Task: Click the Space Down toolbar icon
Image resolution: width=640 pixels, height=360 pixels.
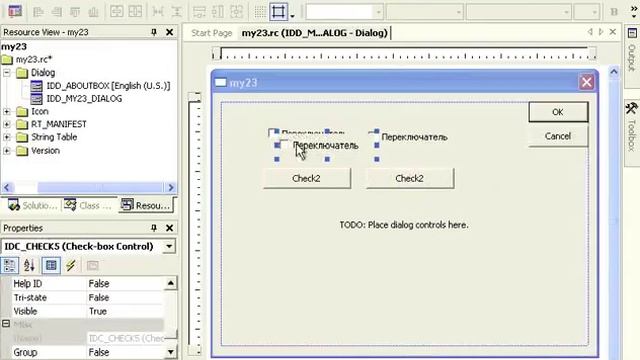Action: [177, 11]
